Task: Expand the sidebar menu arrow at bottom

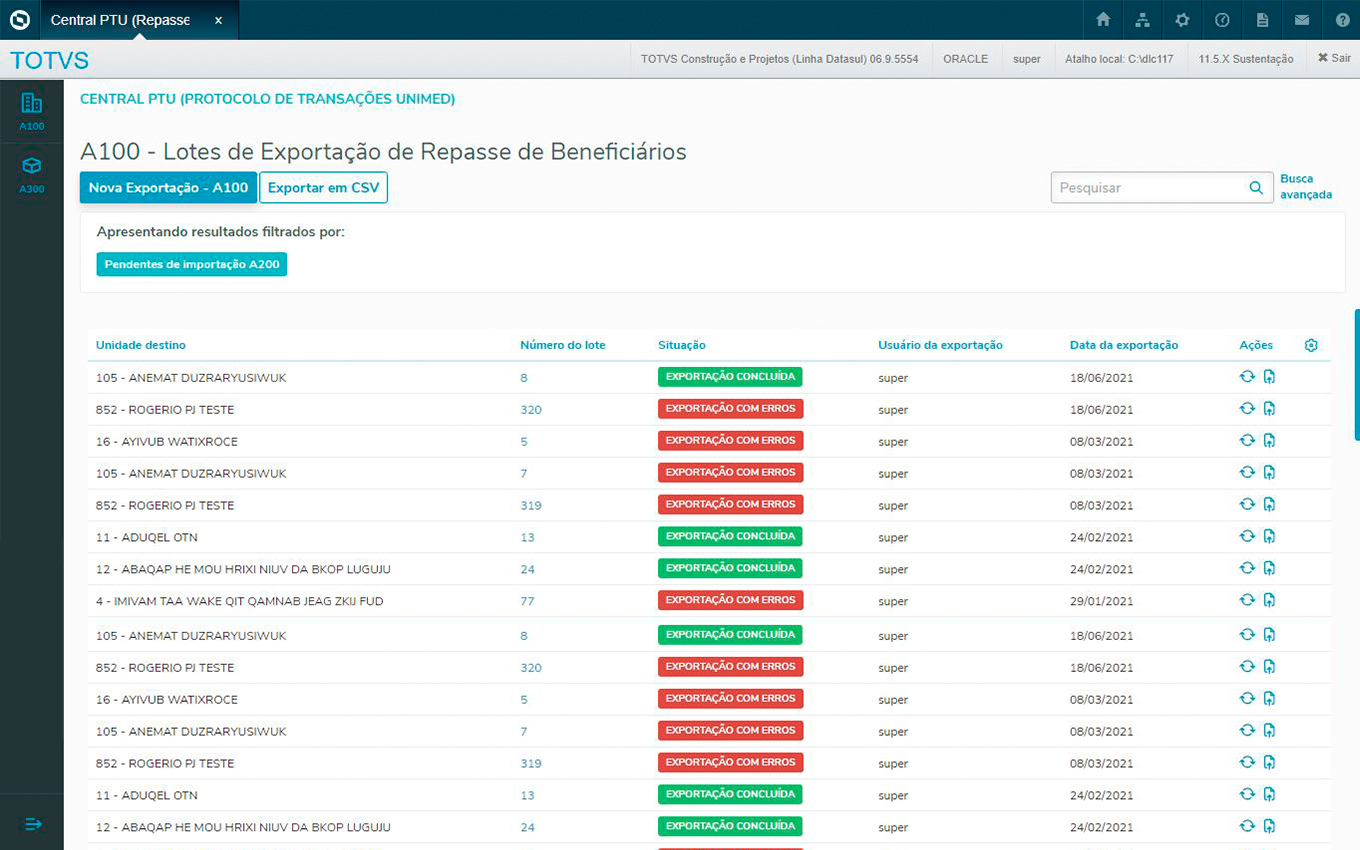Action: pyautogui.click(x=32, y=824)
